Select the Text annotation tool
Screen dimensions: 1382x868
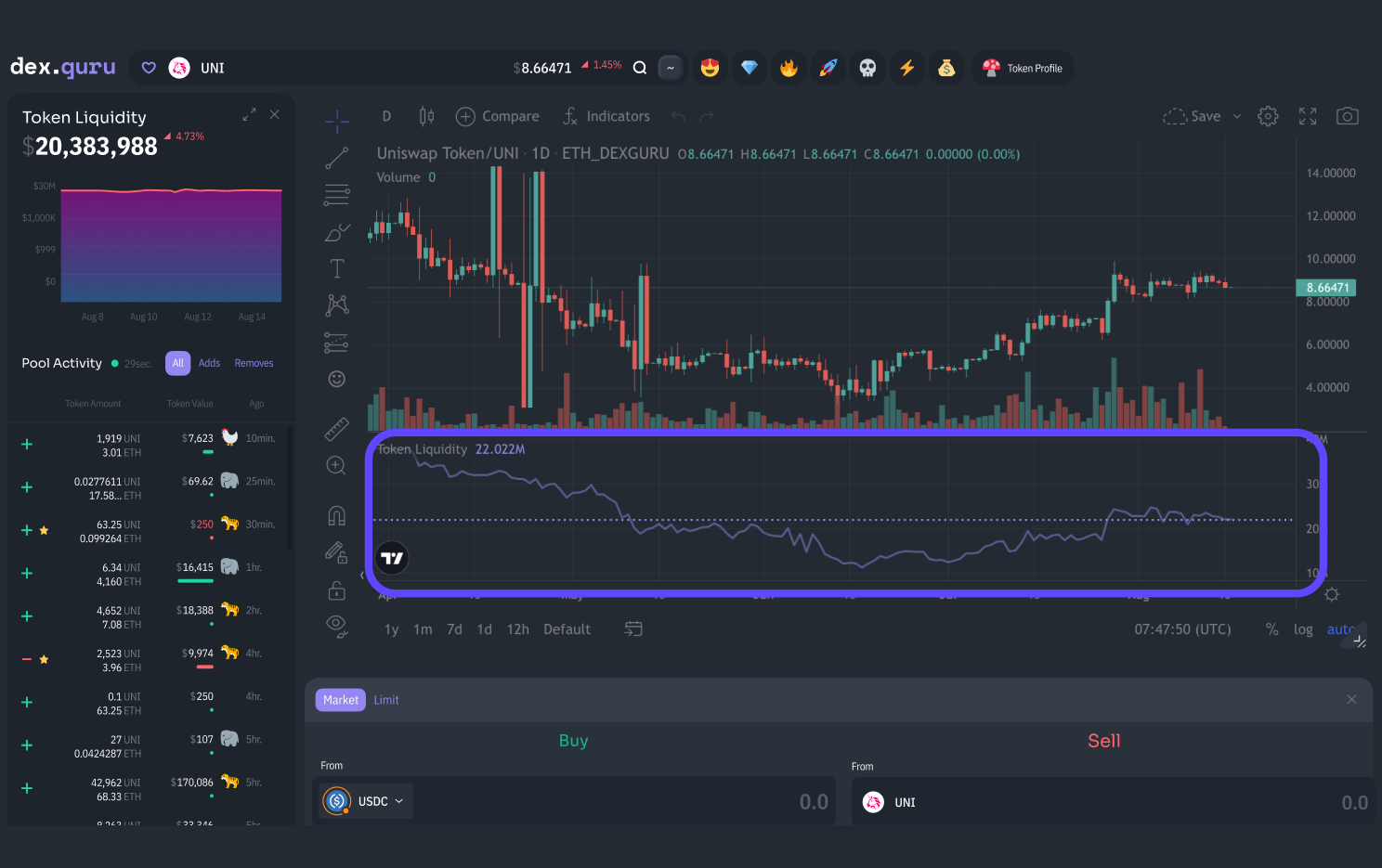tap(336, 269)
